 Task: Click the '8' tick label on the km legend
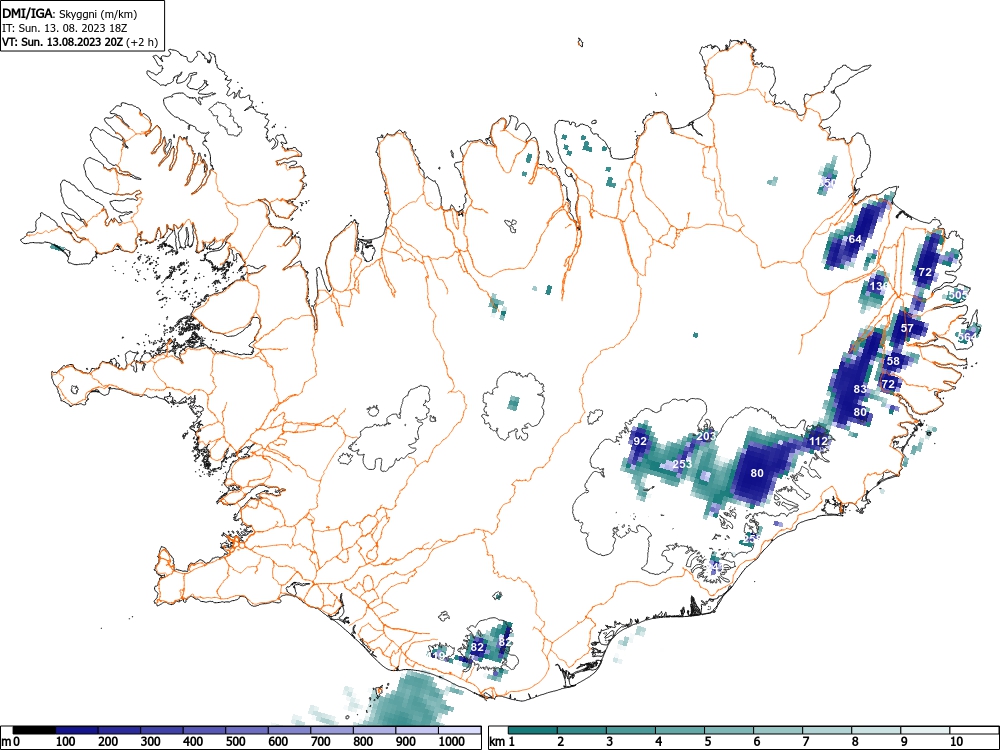[855, 742]
